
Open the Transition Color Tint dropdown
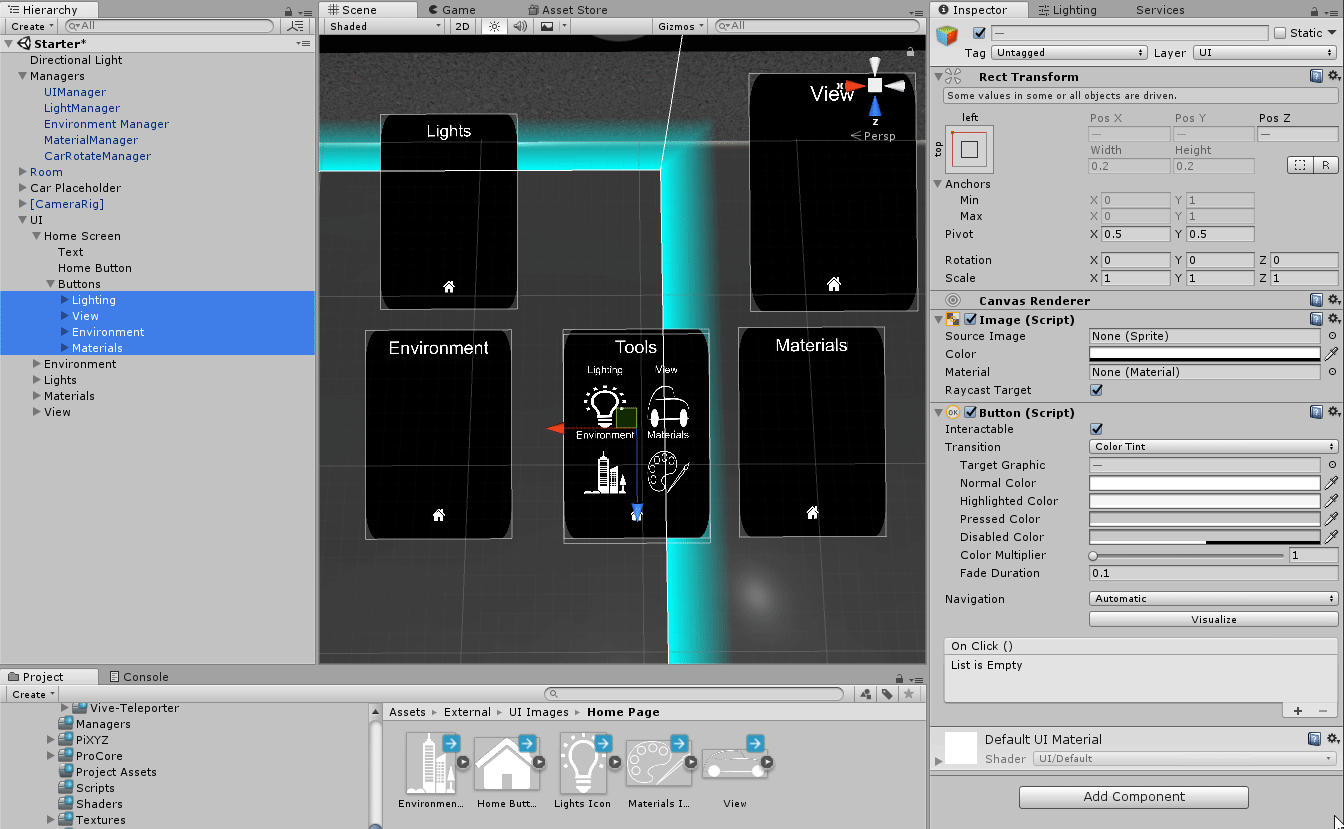pos(1213,447)
